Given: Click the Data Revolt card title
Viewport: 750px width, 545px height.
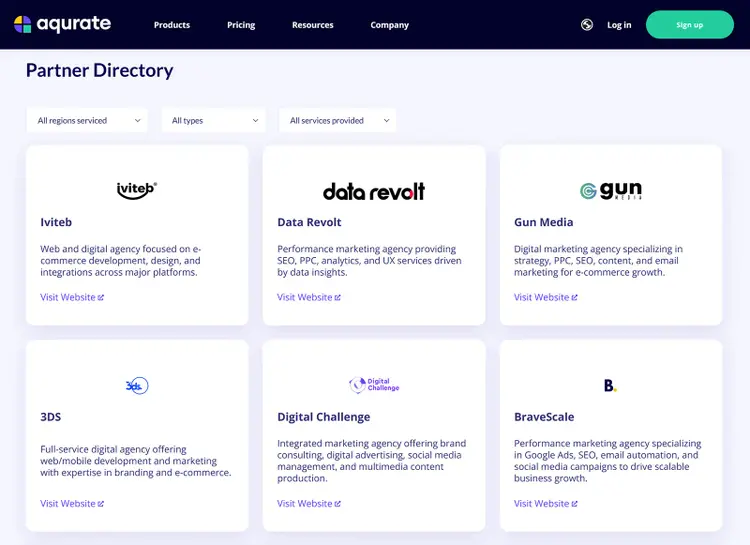Looking at the screenshot, I should tap(309, 222).
